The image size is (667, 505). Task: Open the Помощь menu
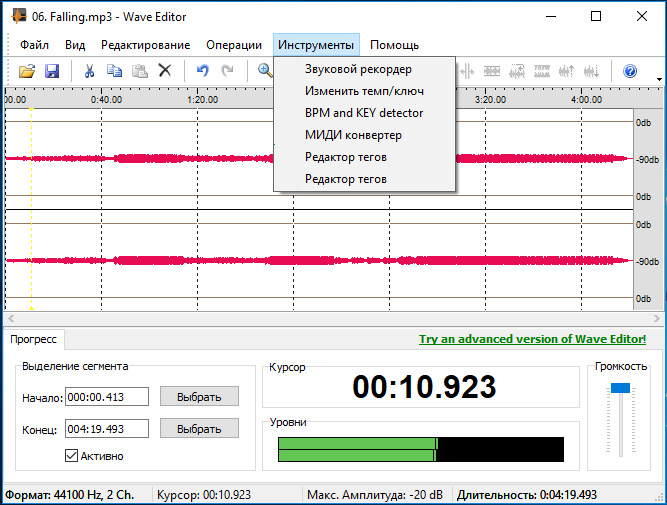coord(394,45)
